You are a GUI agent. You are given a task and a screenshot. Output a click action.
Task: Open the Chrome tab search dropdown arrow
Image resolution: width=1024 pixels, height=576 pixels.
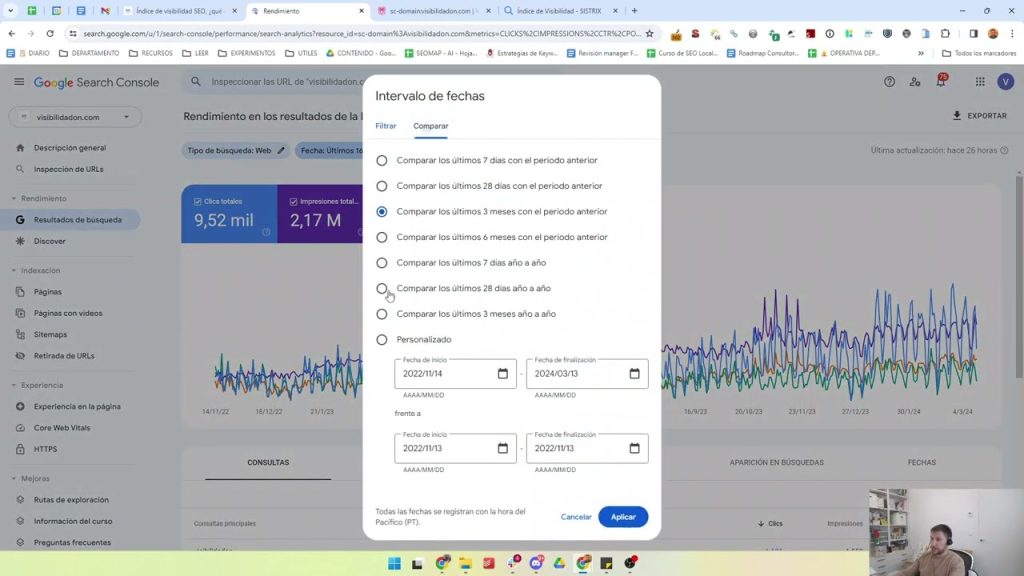click(10, 11)
